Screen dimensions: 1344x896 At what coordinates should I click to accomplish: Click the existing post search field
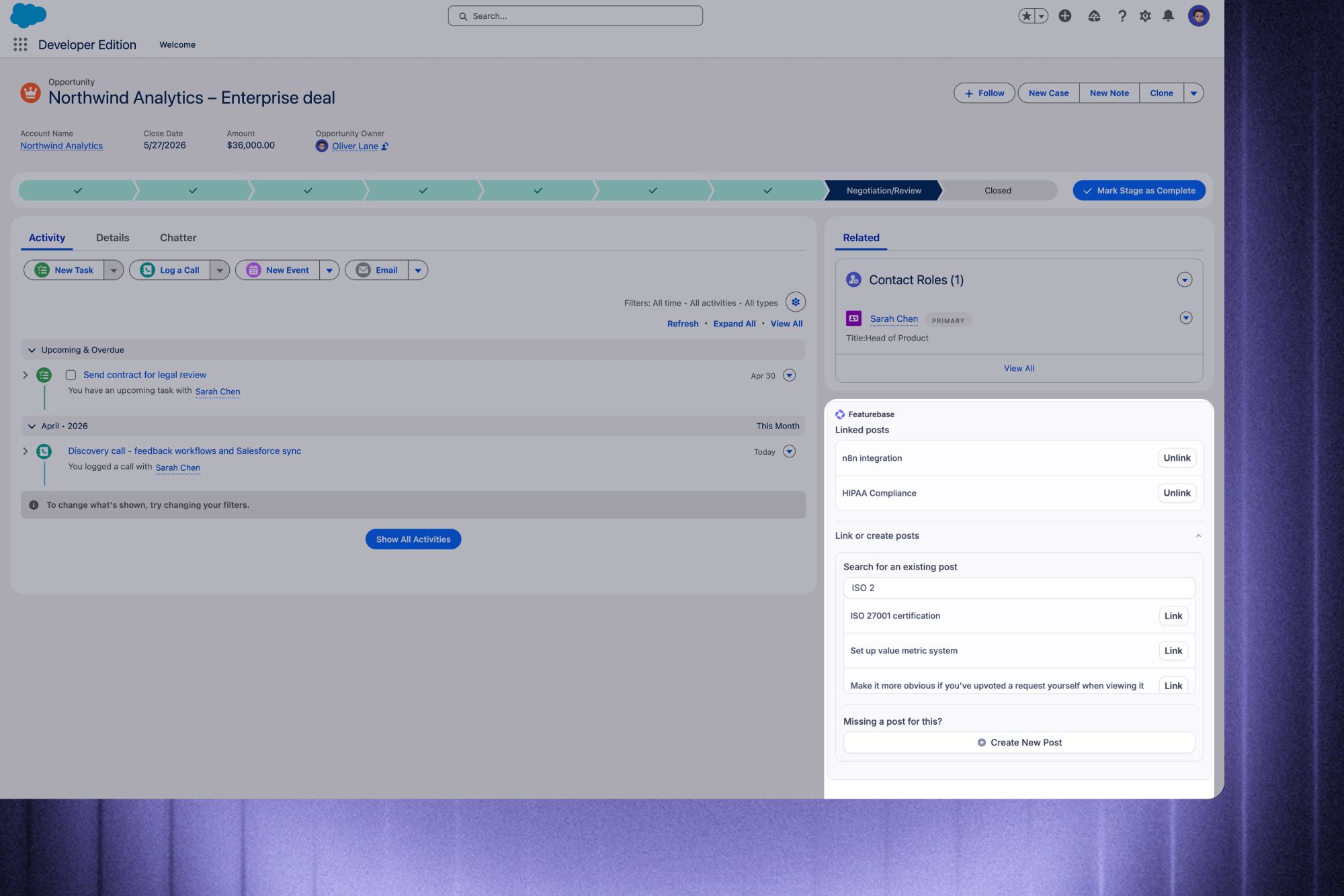pyautogui.click(x=1019, y=588)
